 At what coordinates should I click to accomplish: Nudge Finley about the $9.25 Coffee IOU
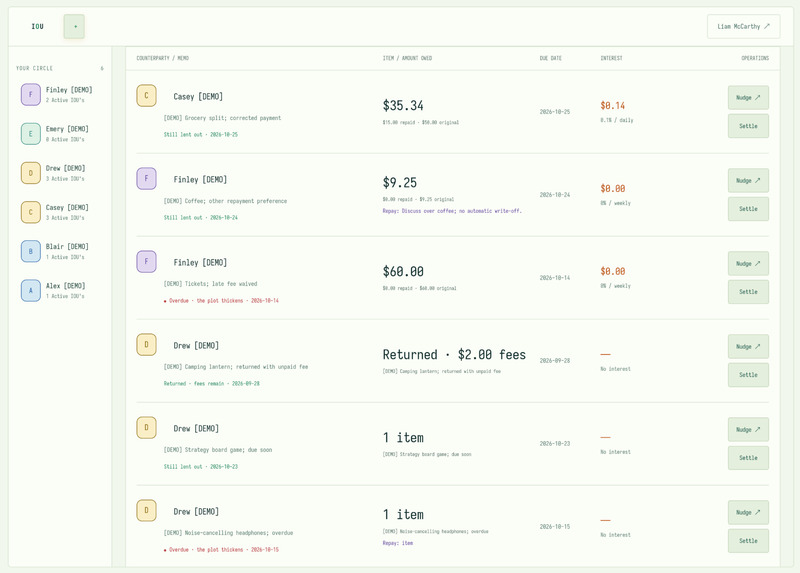tap(748, 181)
